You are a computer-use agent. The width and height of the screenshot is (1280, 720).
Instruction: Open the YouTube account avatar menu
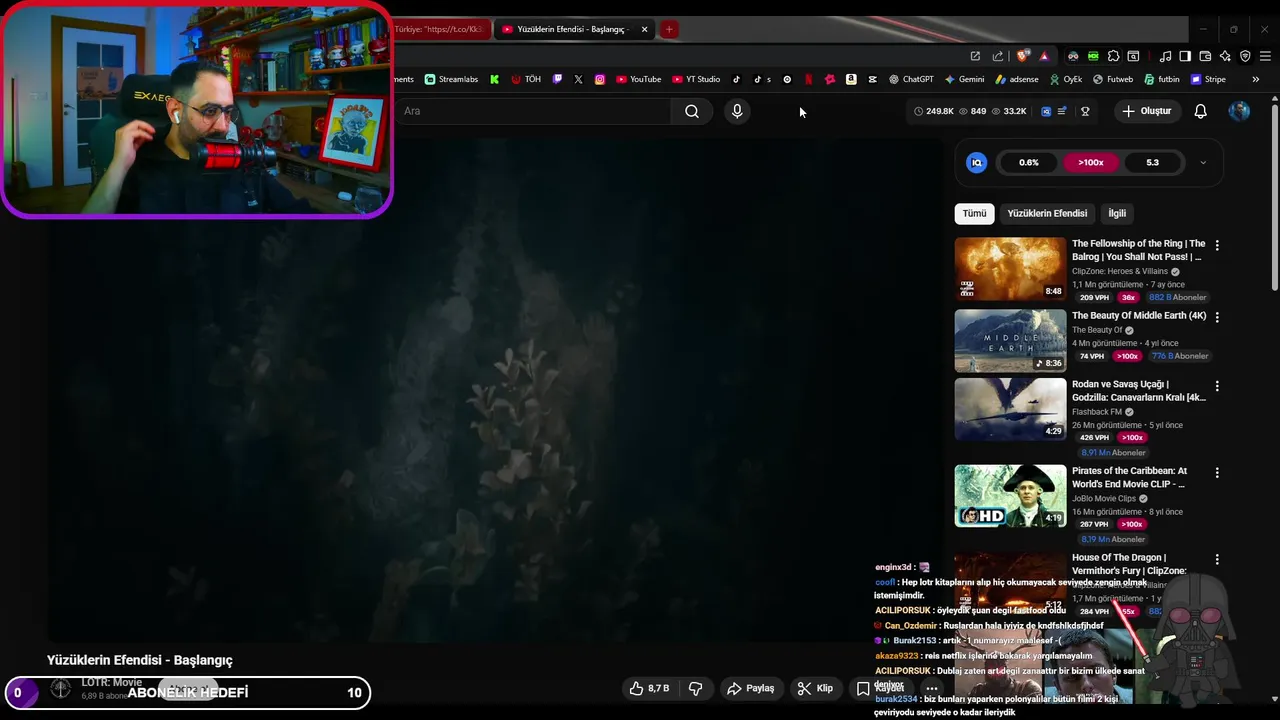coord(1239,111)
